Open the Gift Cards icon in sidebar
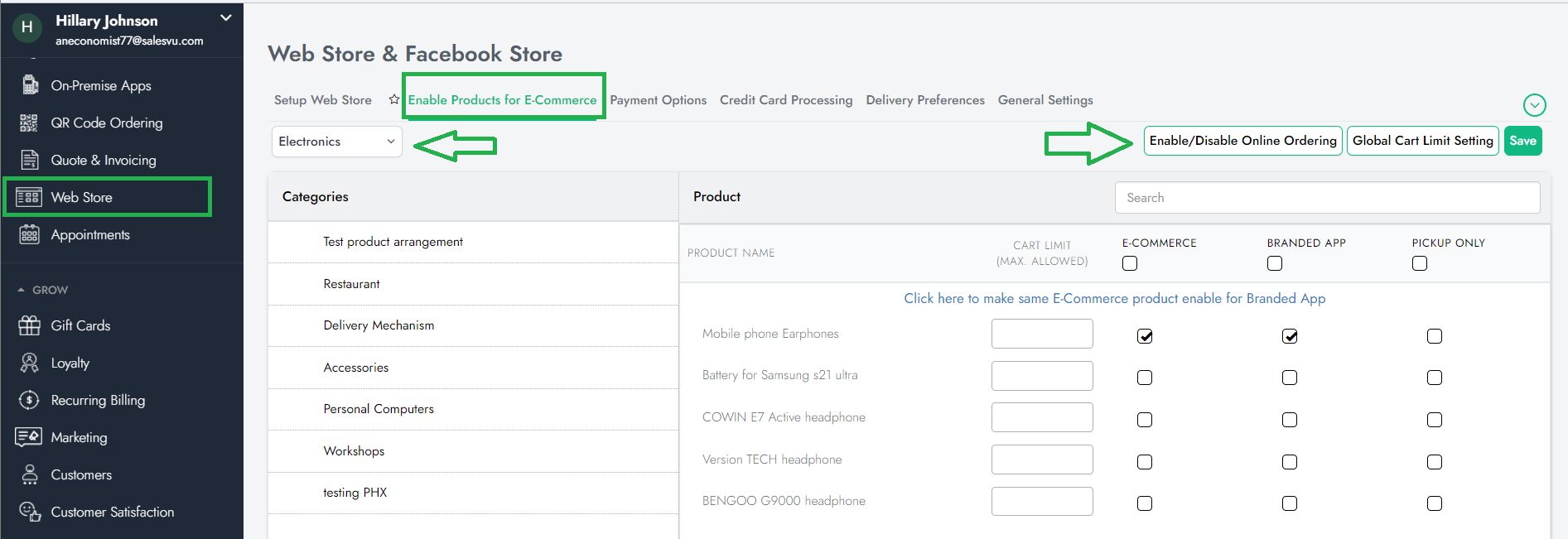The image size is (1568, 539). (x=29, y=325)
